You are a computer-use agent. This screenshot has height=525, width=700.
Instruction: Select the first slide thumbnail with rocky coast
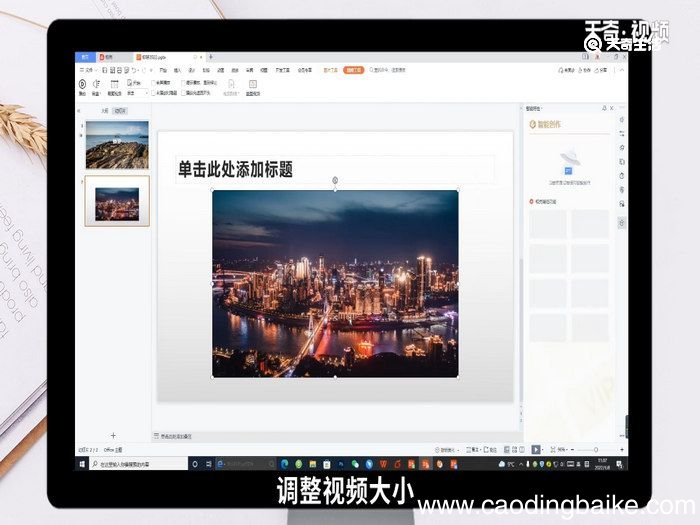pyautogui.click(x=117, y=145)
